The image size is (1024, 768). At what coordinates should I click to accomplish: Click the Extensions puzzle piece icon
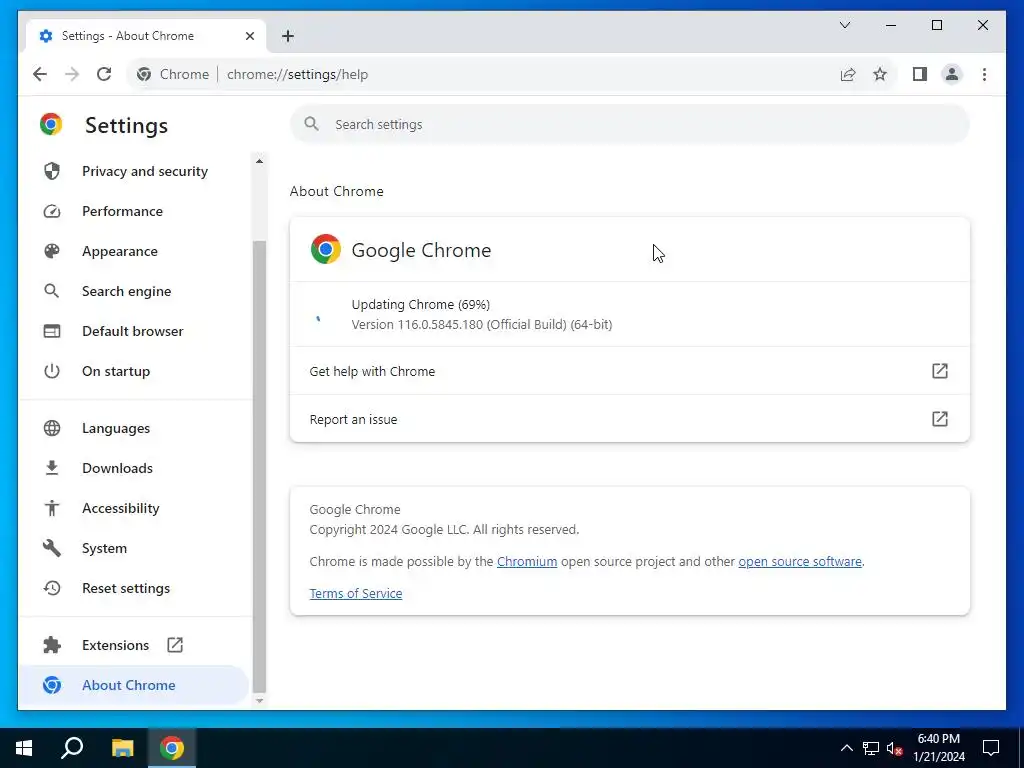coord(52,645)
